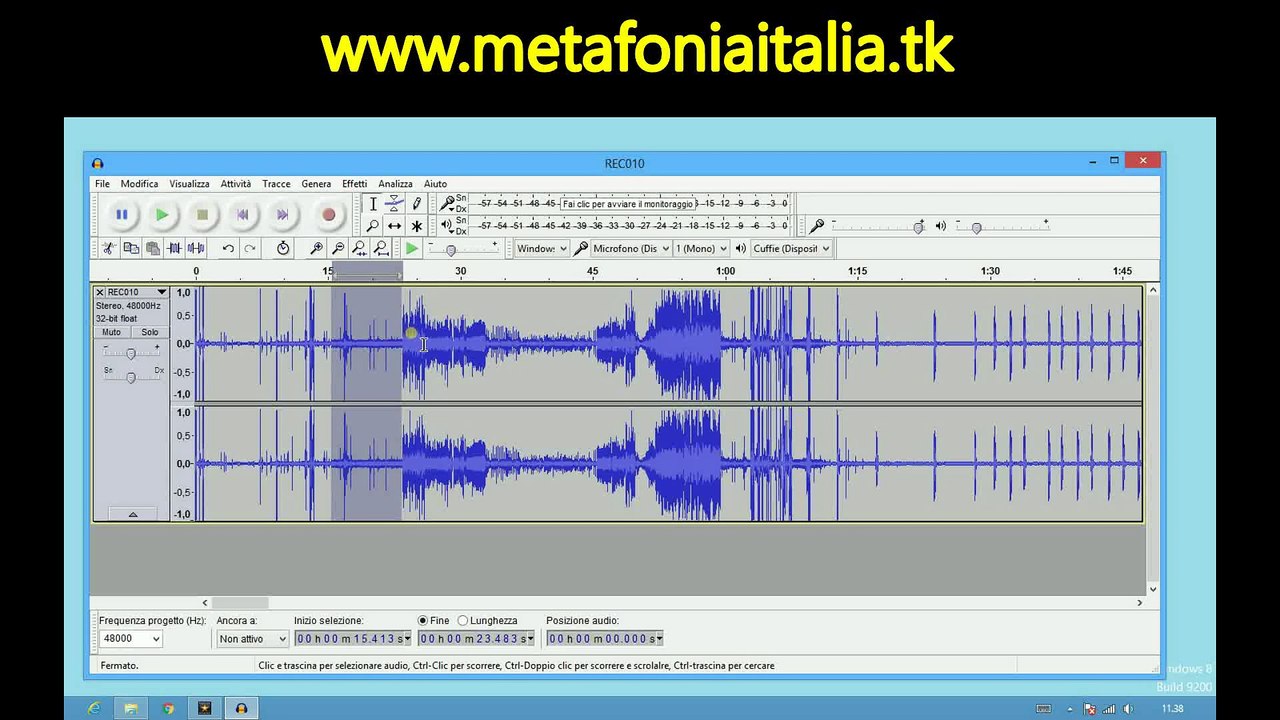Image resolution: width=1280 pixels, height=720 pixels.
Task: Open the Visualizza menu
Action: 189,184
